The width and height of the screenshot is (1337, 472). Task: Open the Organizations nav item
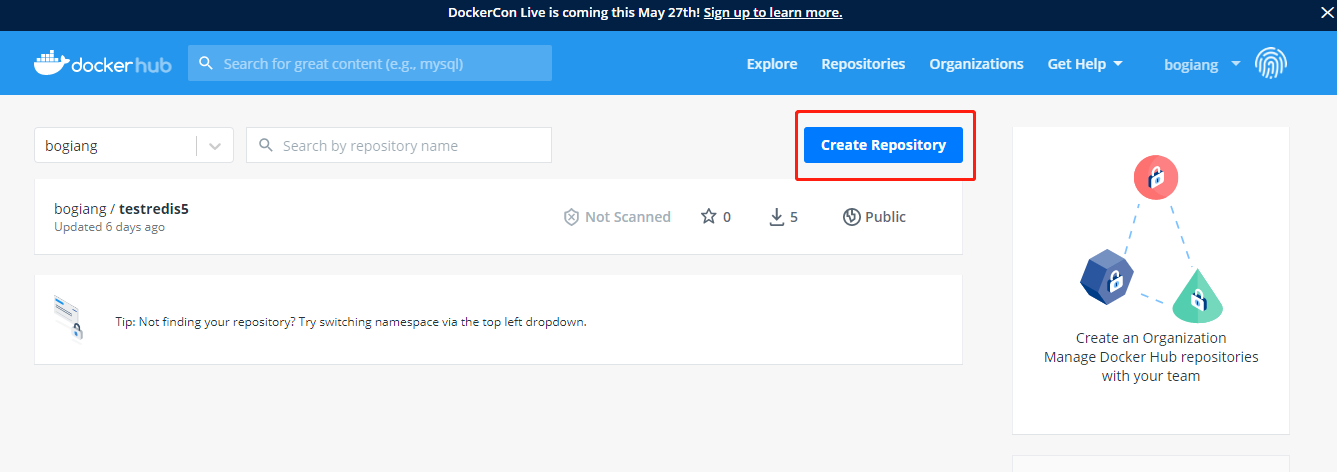click(976, 64)
